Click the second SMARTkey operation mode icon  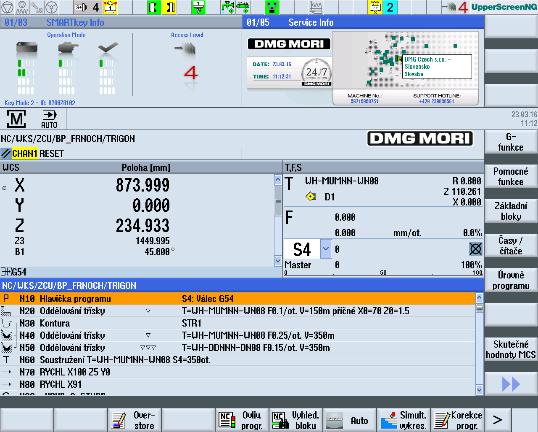click(x=68, y=48)
